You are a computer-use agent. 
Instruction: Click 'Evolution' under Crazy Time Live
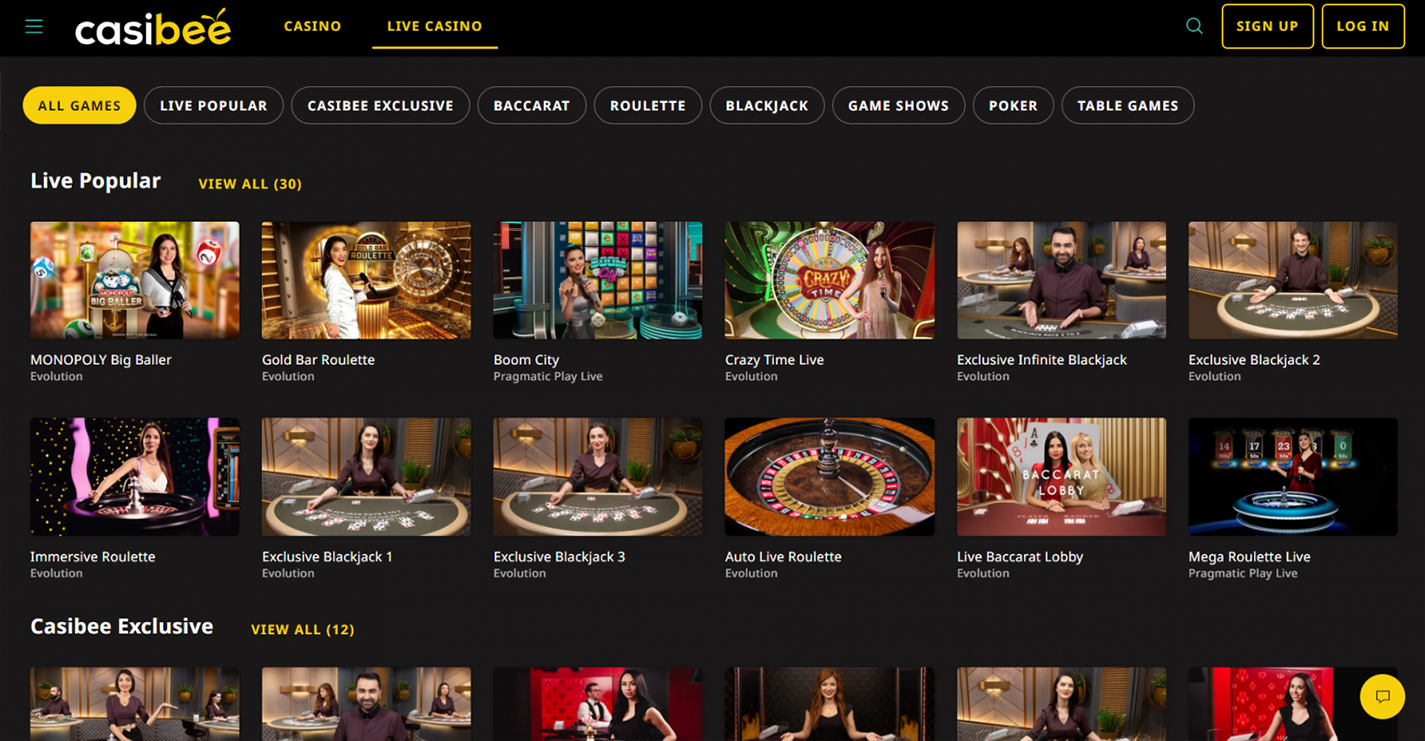pos(751,377)
